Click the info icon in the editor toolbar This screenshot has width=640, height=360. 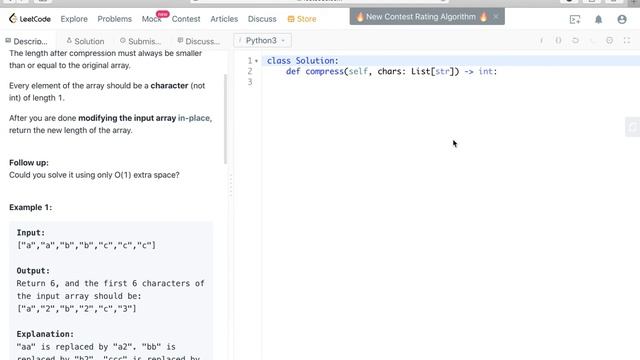tap(541, 40)
